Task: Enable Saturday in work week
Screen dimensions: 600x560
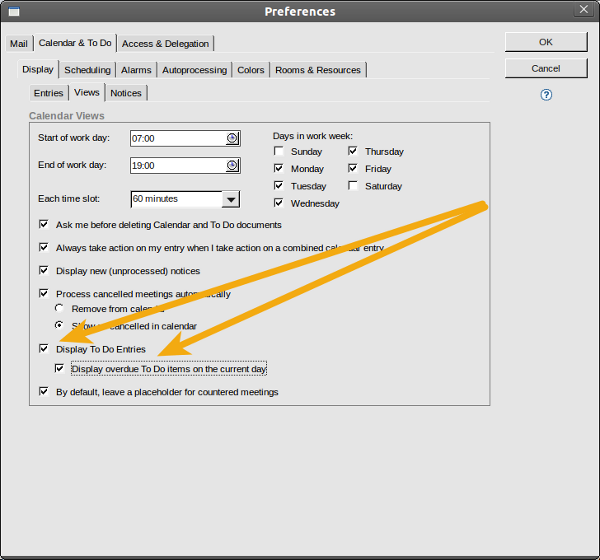Action: click(353, 186)
